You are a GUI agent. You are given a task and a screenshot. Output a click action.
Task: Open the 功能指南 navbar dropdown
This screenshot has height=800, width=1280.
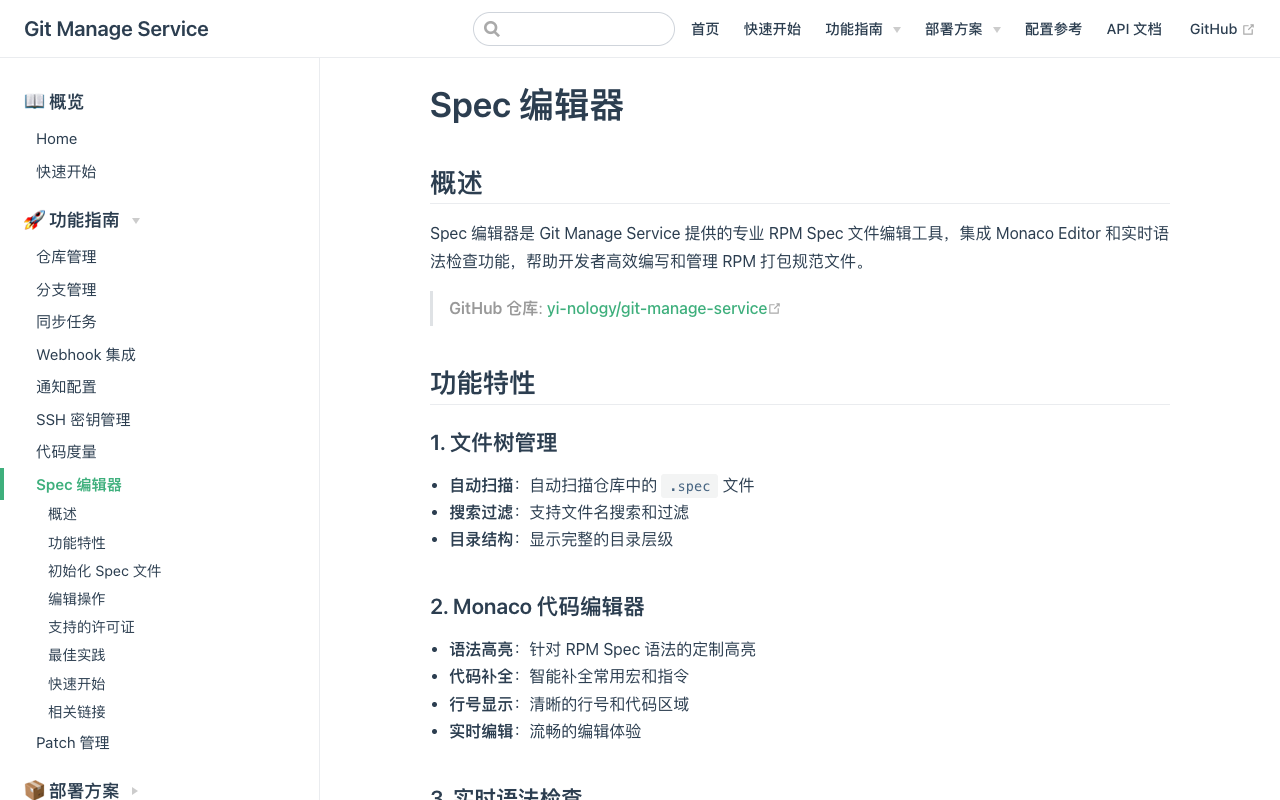[x=855, y=29]
